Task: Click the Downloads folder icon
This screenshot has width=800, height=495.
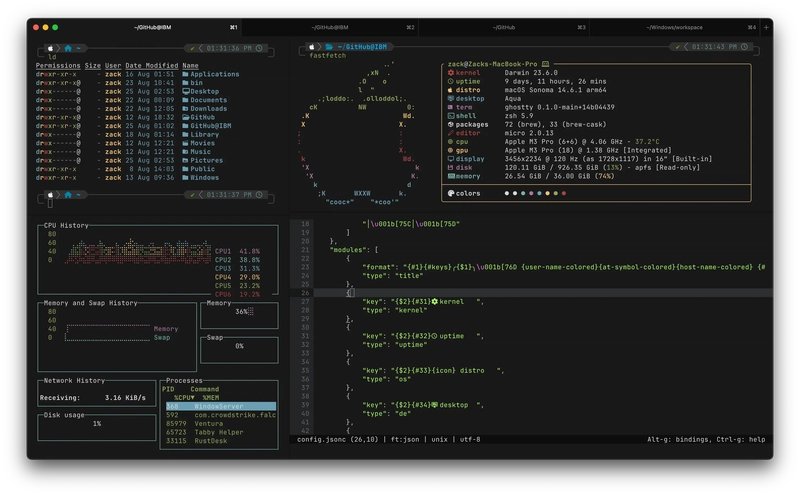Action: point(185,109)
